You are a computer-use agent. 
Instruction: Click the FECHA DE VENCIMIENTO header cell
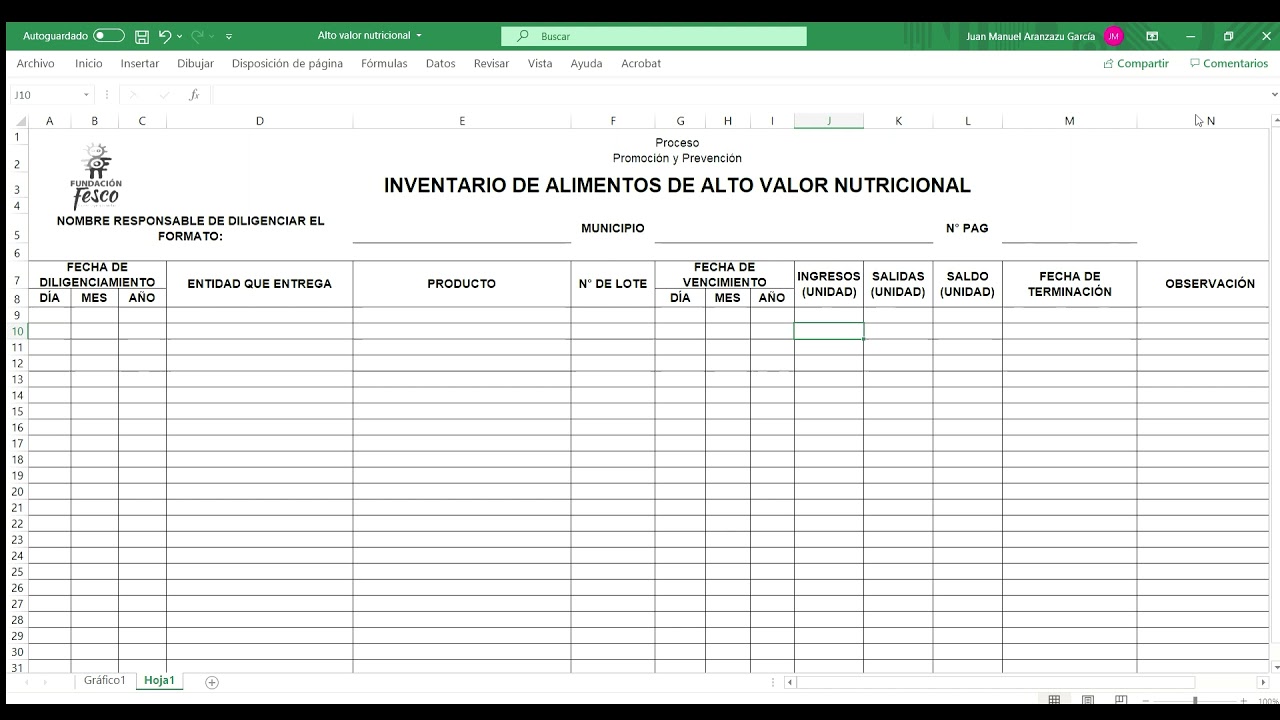[725, 275]
